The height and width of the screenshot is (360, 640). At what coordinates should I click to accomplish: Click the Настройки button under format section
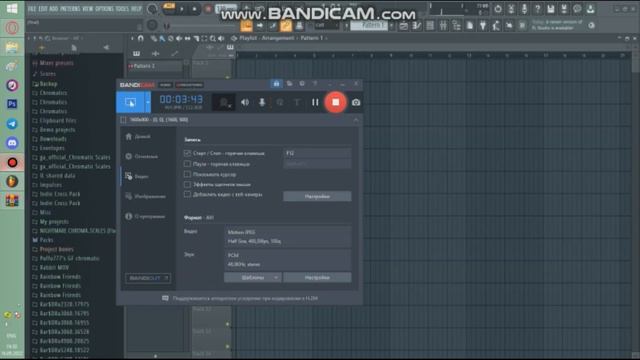click(x=317, y=278)
